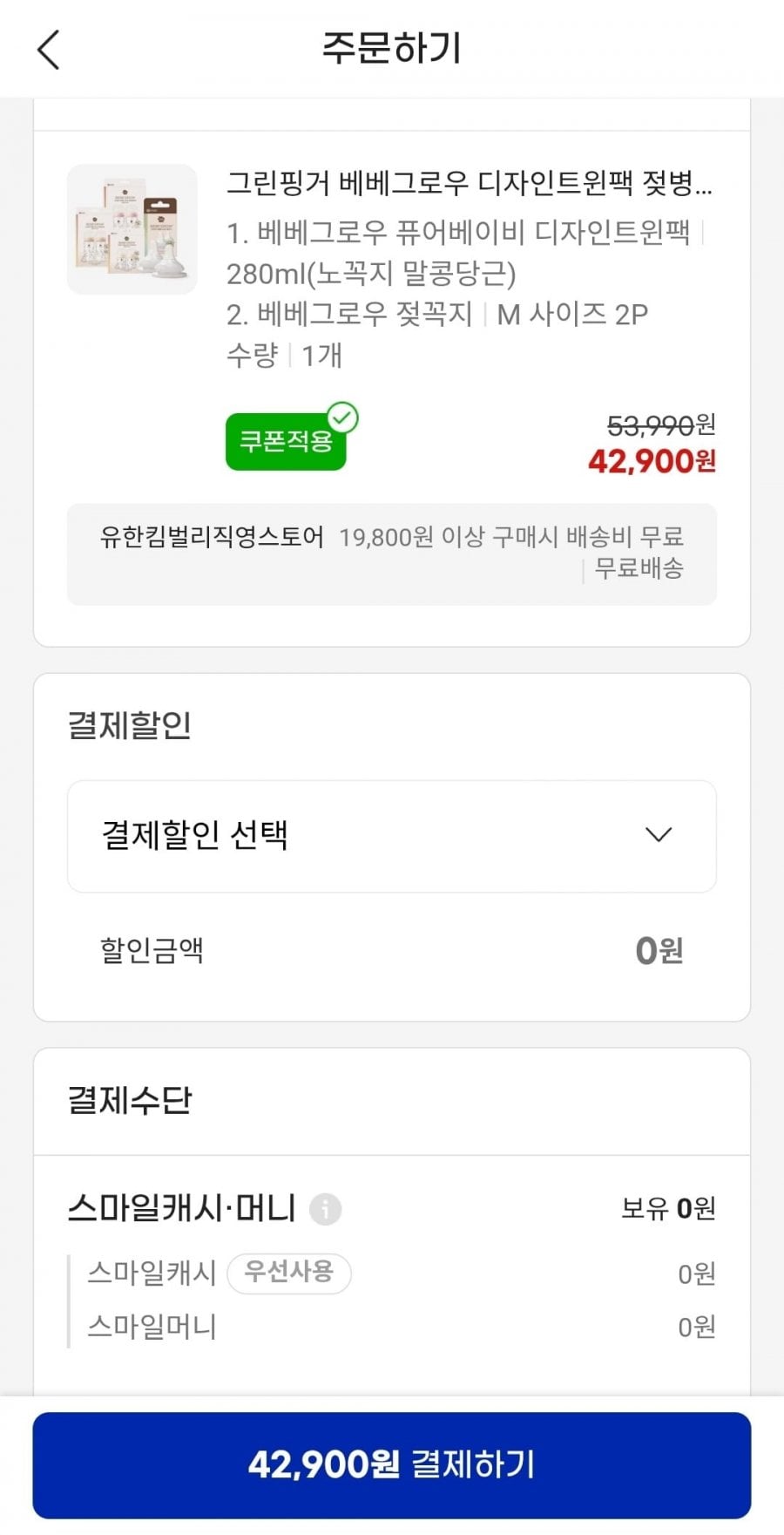This screenshot has height=1535, width=784.
Task: Click the chevron arrow in 결제할인 선택
Action: pyautogui.click(x=658, y=835)
